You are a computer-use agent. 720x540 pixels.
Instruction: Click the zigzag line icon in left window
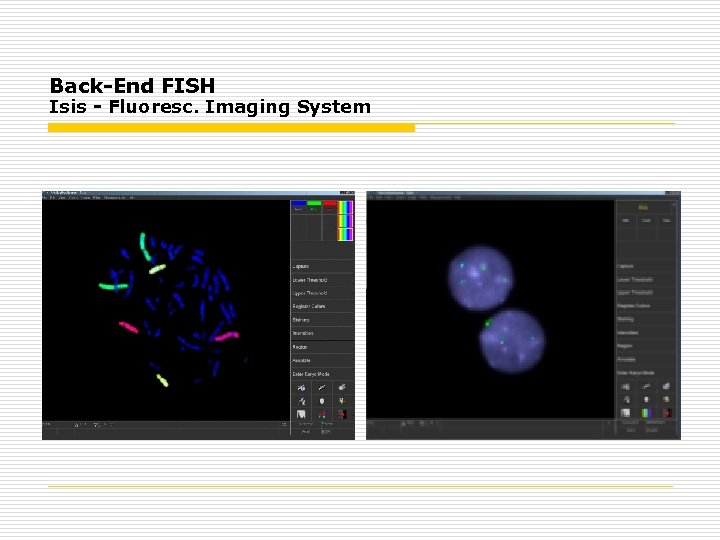tap(322, 388)
